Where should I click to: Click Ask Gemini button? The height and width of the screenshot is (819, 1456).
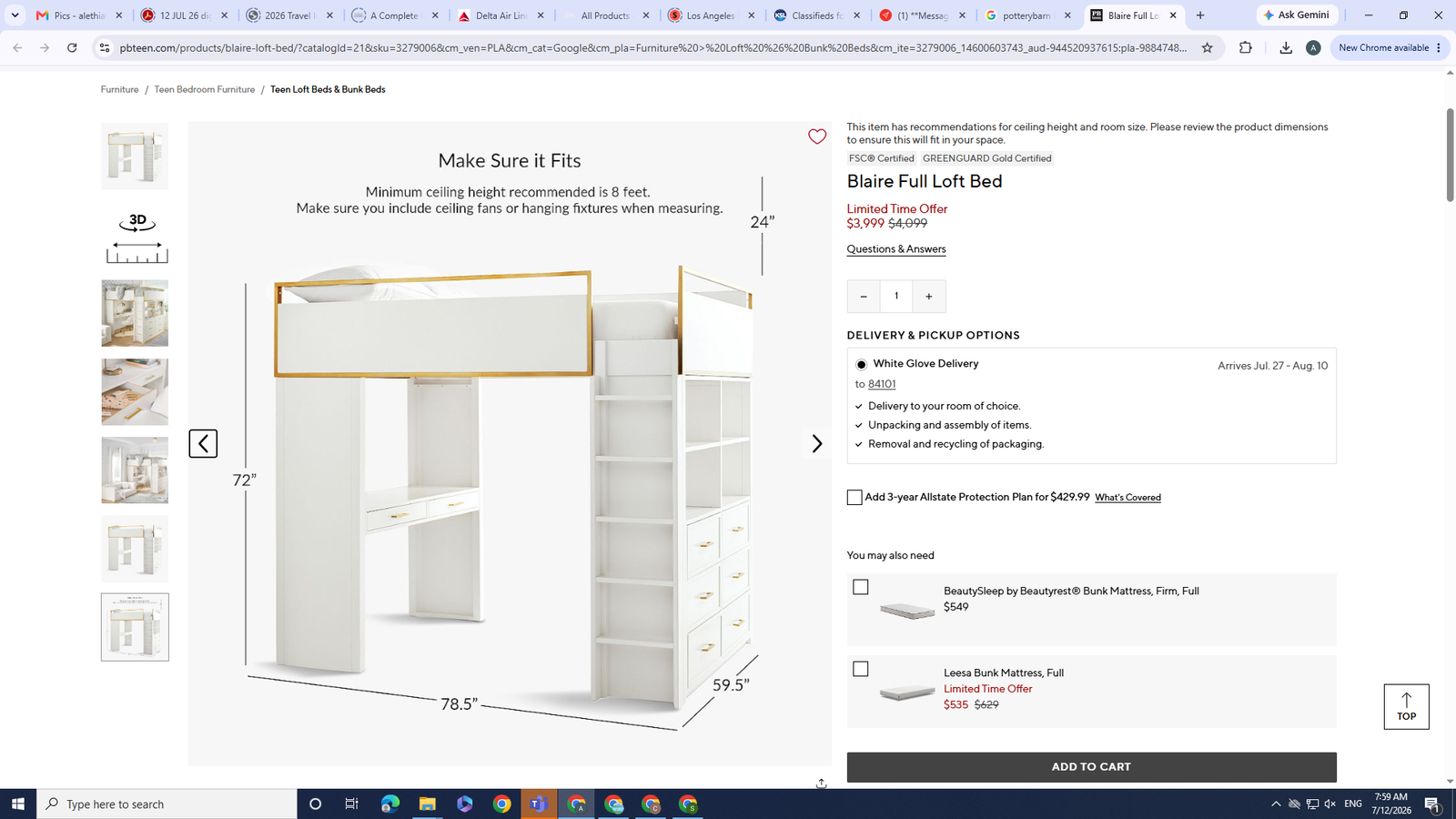(1297, 15)
